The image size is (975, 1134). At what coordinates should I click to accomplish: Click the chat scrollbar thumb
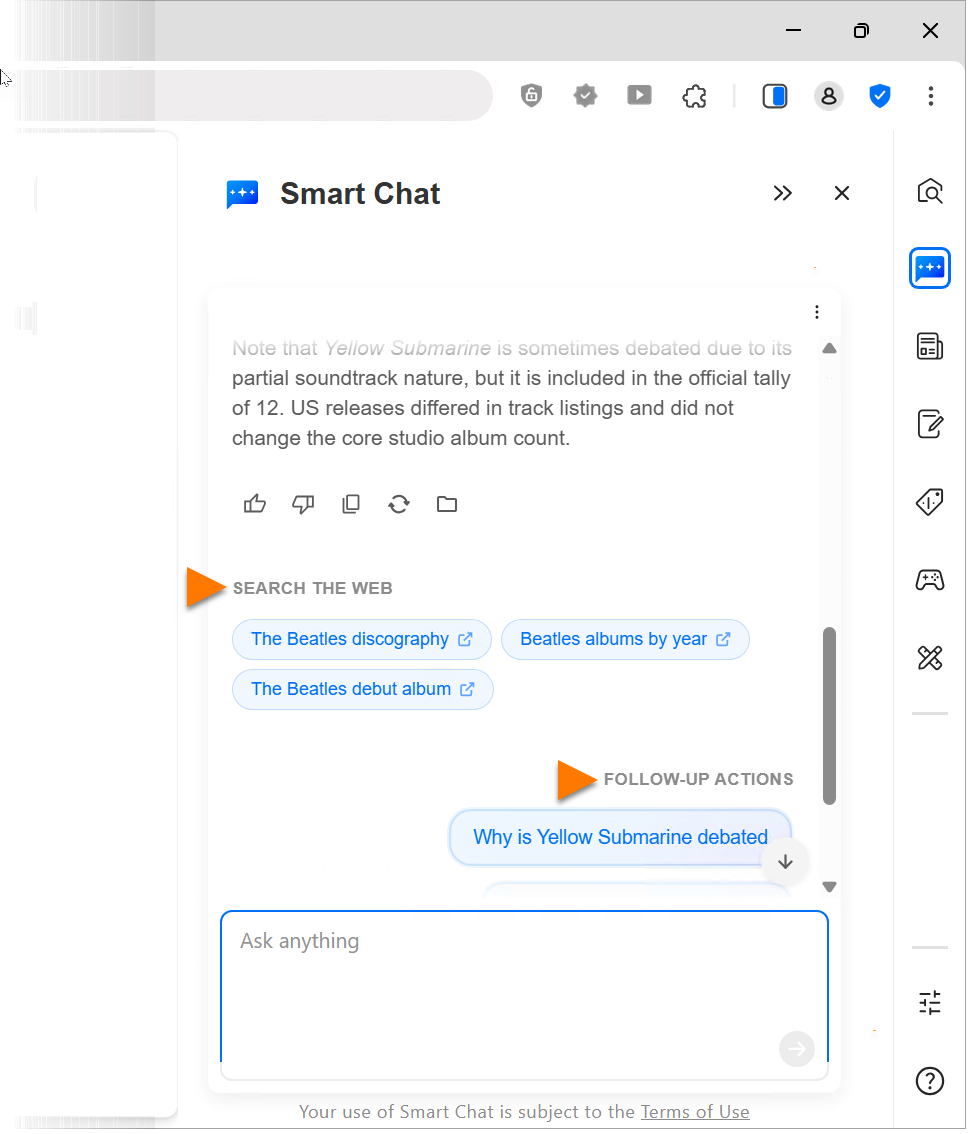point(830,716)
